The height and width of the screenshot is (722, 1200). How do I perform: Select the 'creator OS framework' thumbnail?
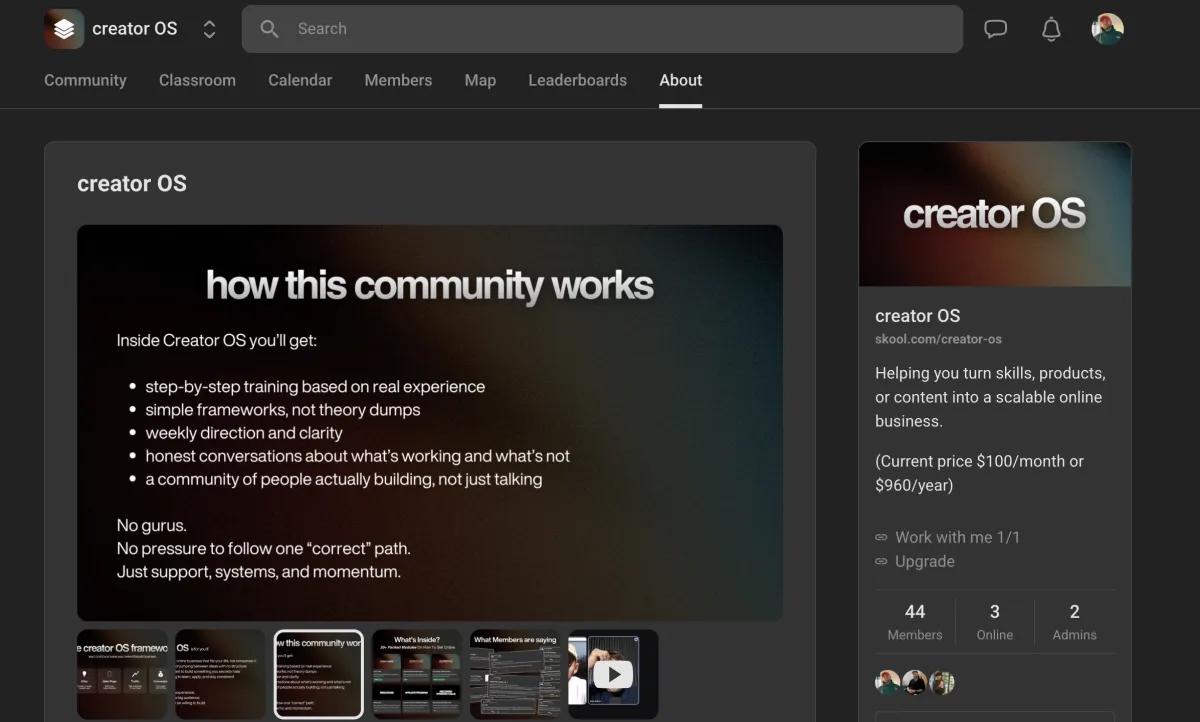122,674
